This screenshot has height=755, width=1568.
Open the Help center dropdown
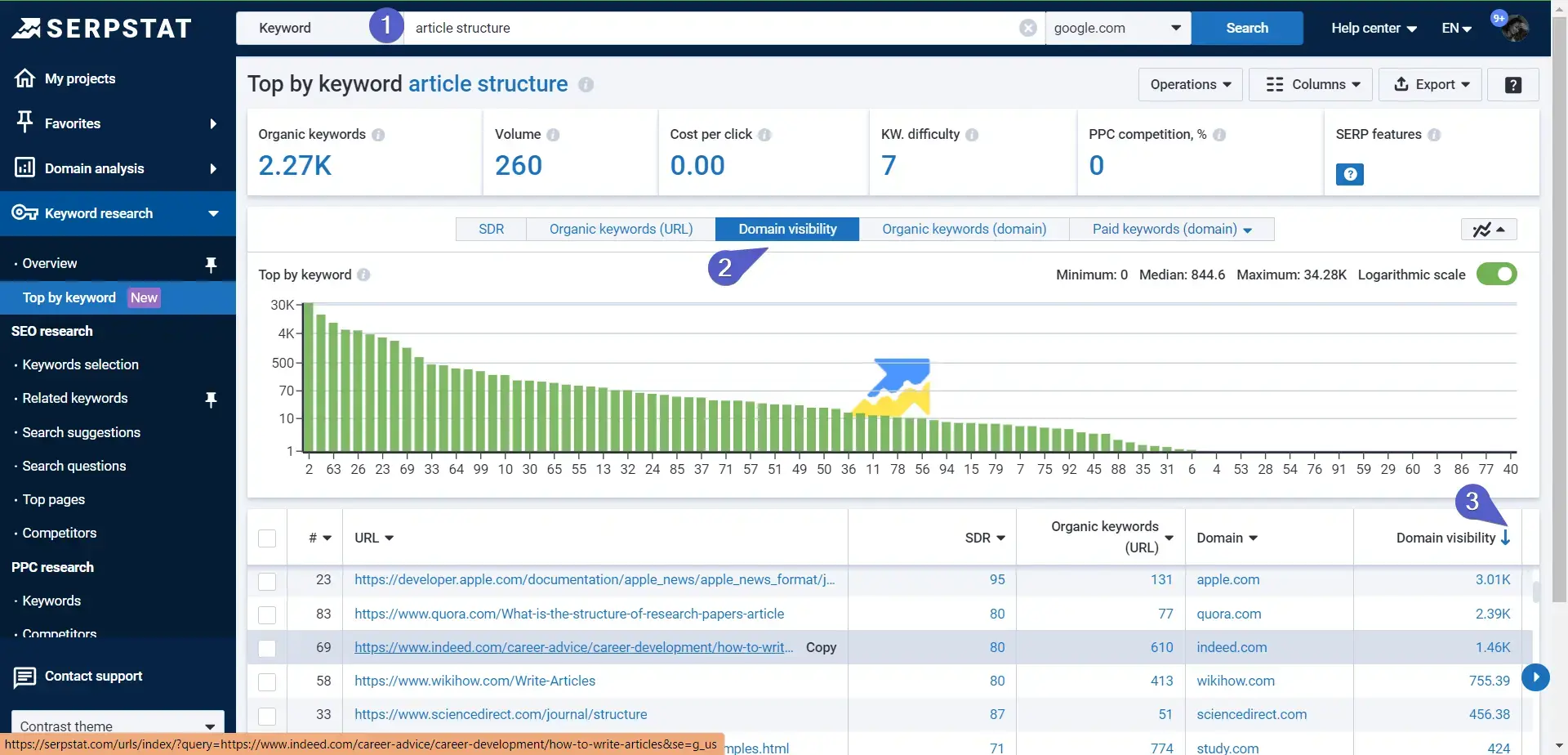[1374, 28]
